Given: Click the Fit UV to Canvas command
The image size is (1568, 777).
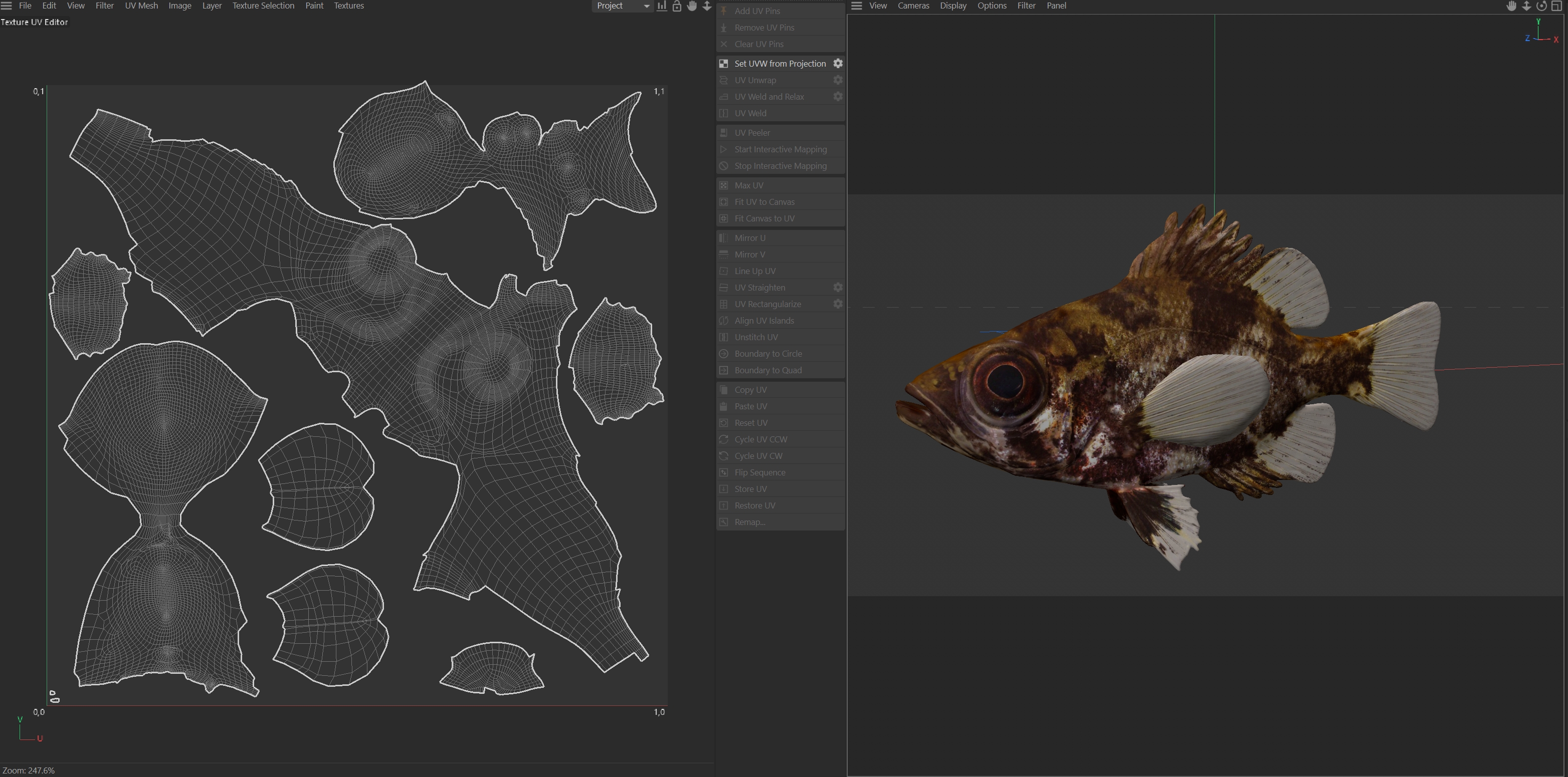Looking at the screenshot, I should 764,201.
